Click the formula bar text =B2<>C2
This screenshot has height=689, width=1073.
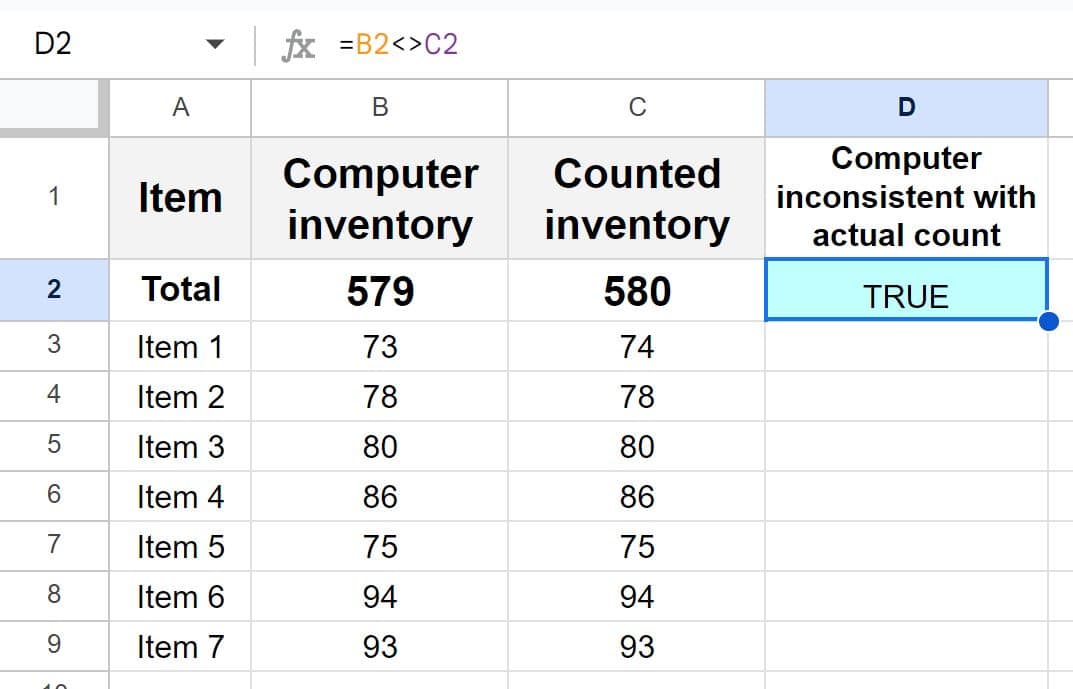coord(398,45)
